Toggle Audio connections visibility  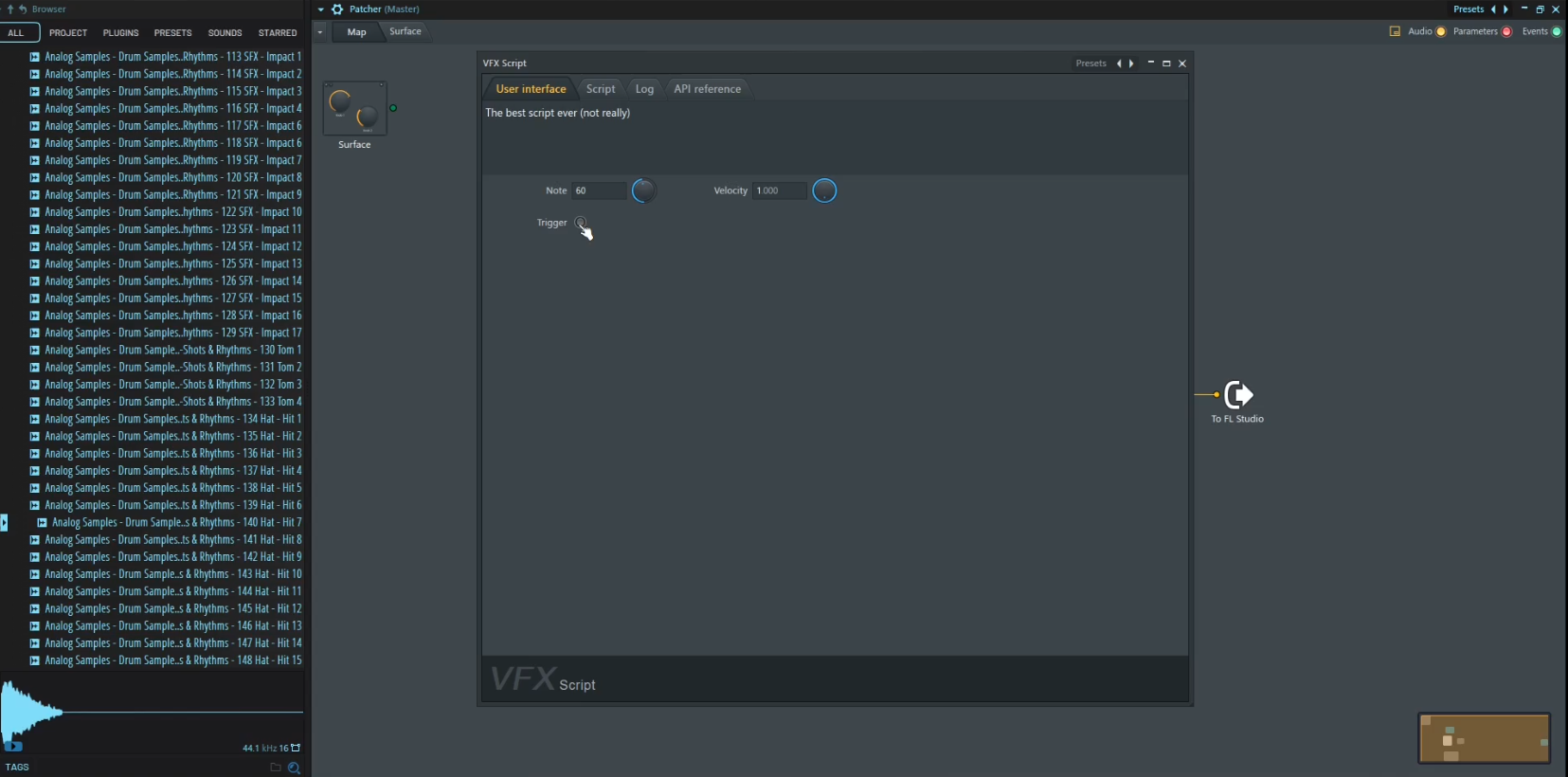pyautogui.click(x=1441, y=31)
